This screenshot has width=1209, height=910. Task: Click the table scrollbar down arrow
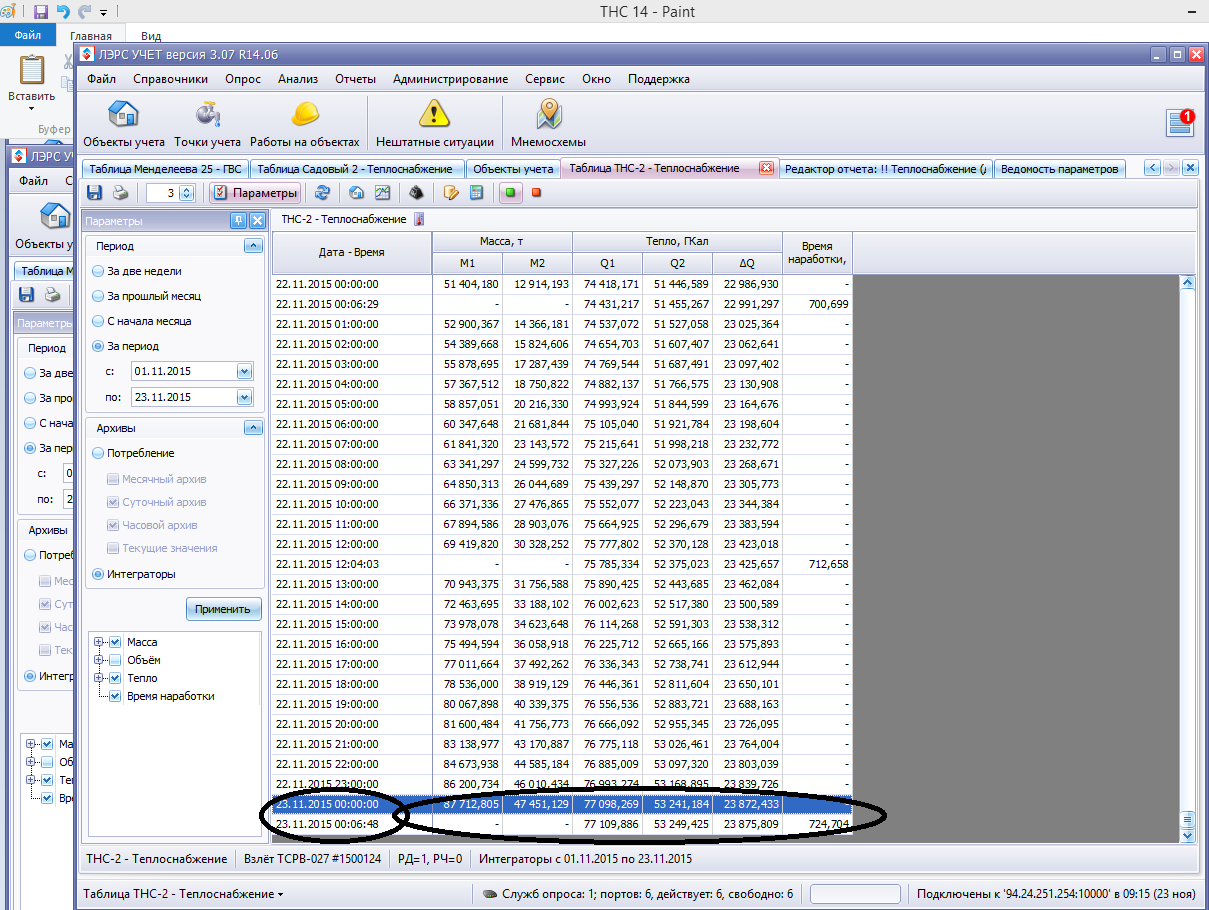click(1188, 835)
